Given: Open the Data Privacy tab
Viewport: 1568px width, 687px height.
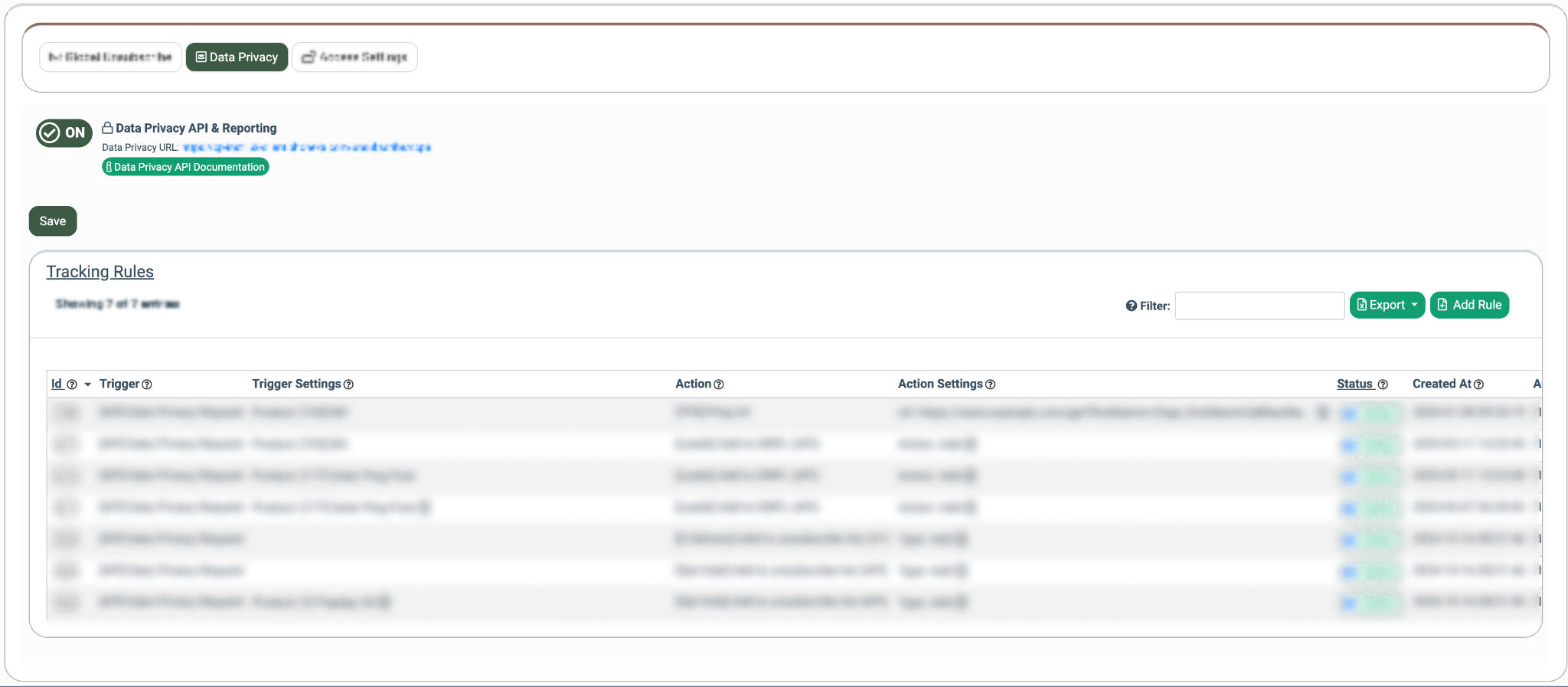Looking at the screenshot, I should point(237,57).
